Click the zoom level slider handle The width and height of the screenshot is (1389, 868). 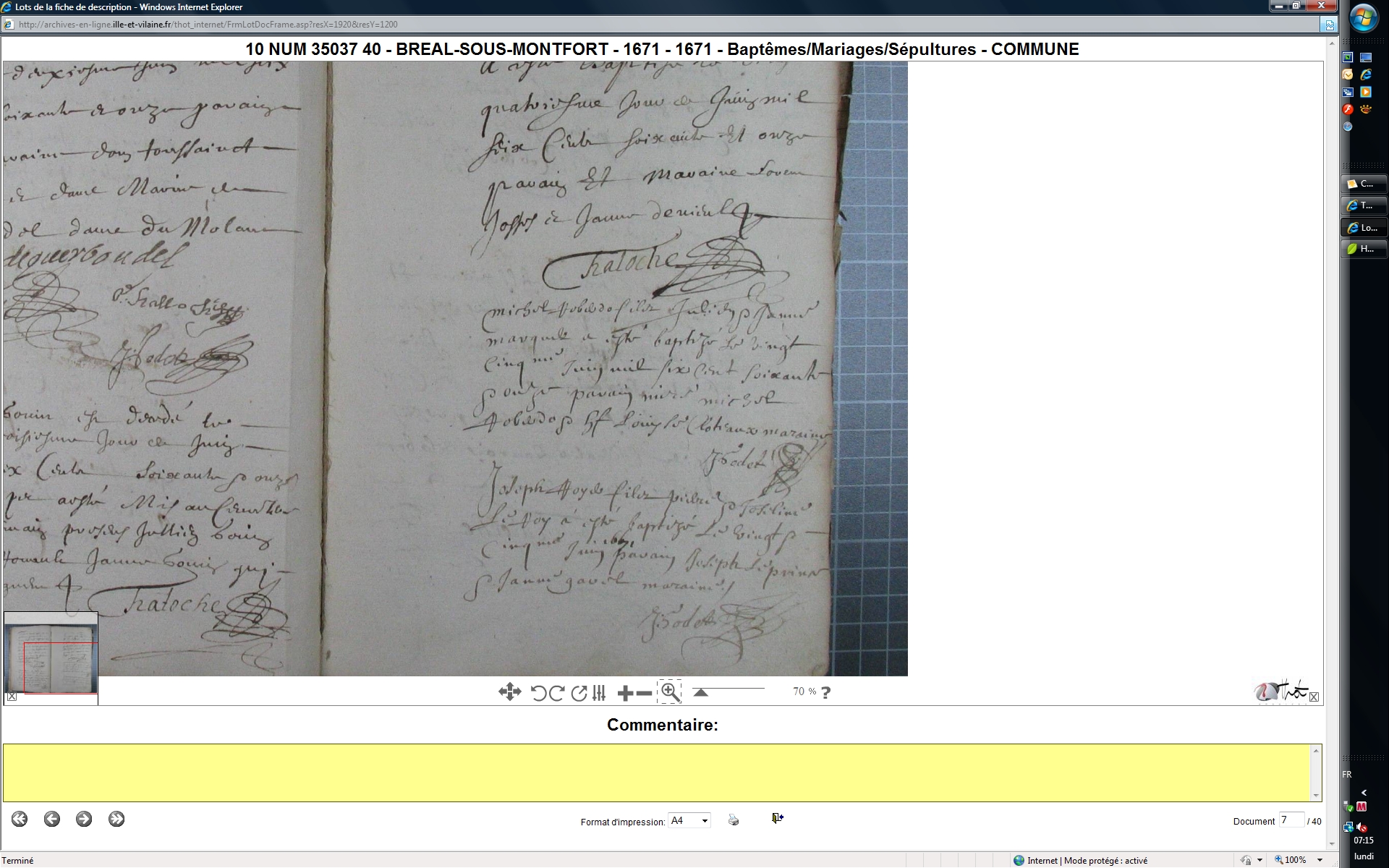coord(700,692)
